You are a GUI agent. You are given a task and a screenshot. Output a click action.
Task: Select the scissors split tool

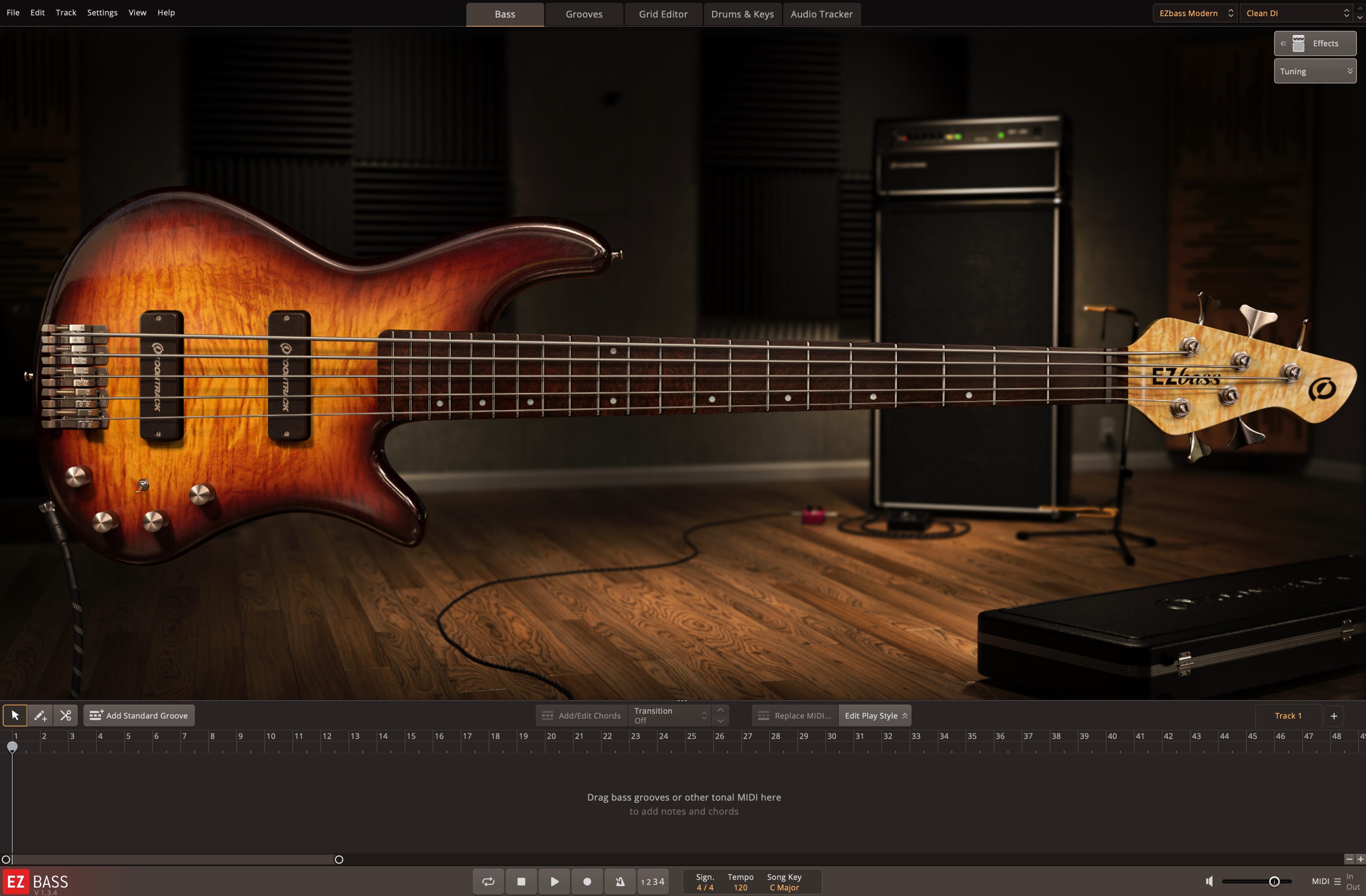(x=65, y=715)
